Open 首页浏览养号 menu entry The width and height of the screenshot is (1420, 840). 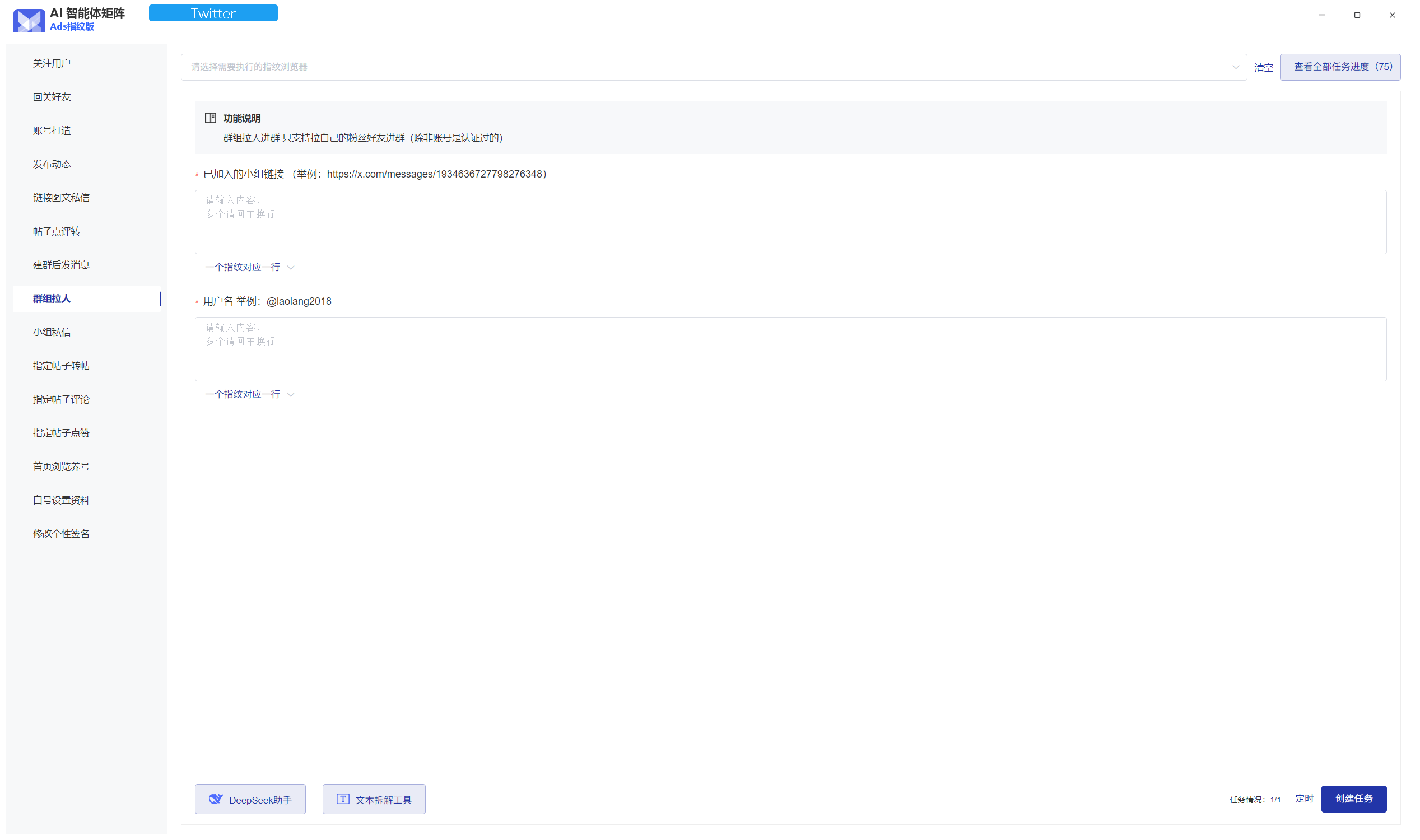pyautogui.click(x=61, y=467)
